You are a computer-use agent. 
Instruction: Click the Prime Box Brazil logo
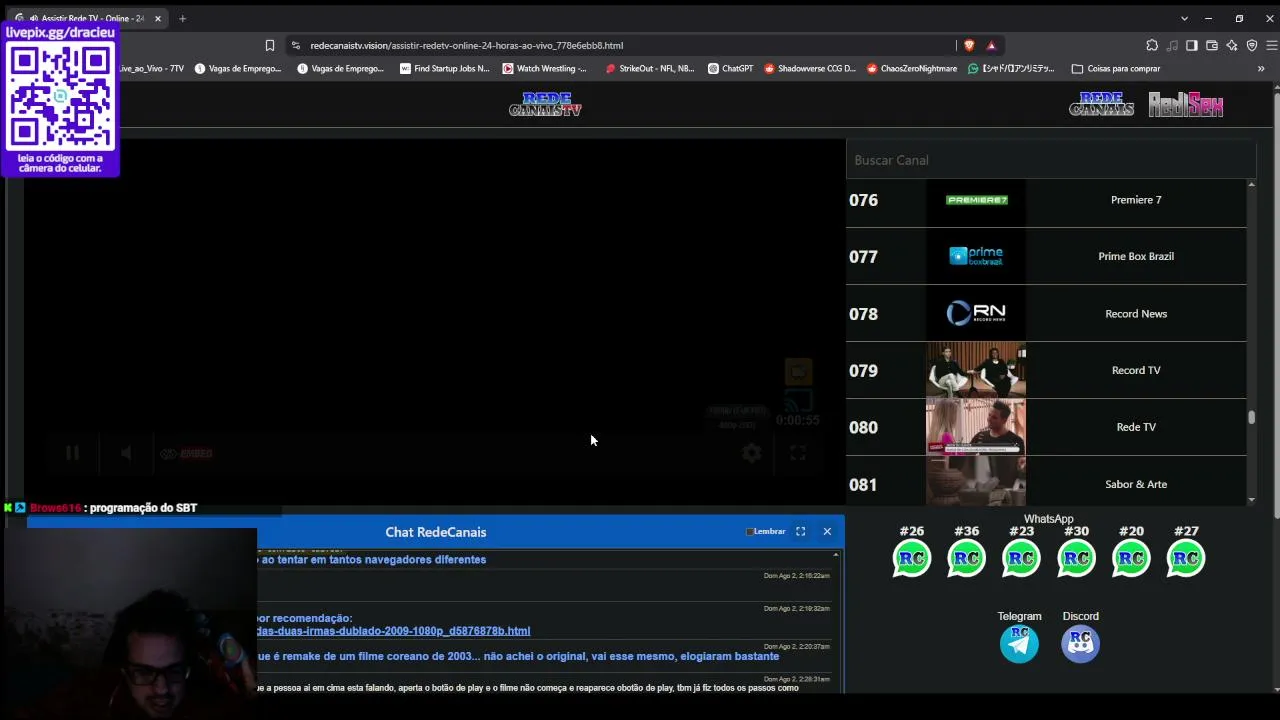pos(976,257)
